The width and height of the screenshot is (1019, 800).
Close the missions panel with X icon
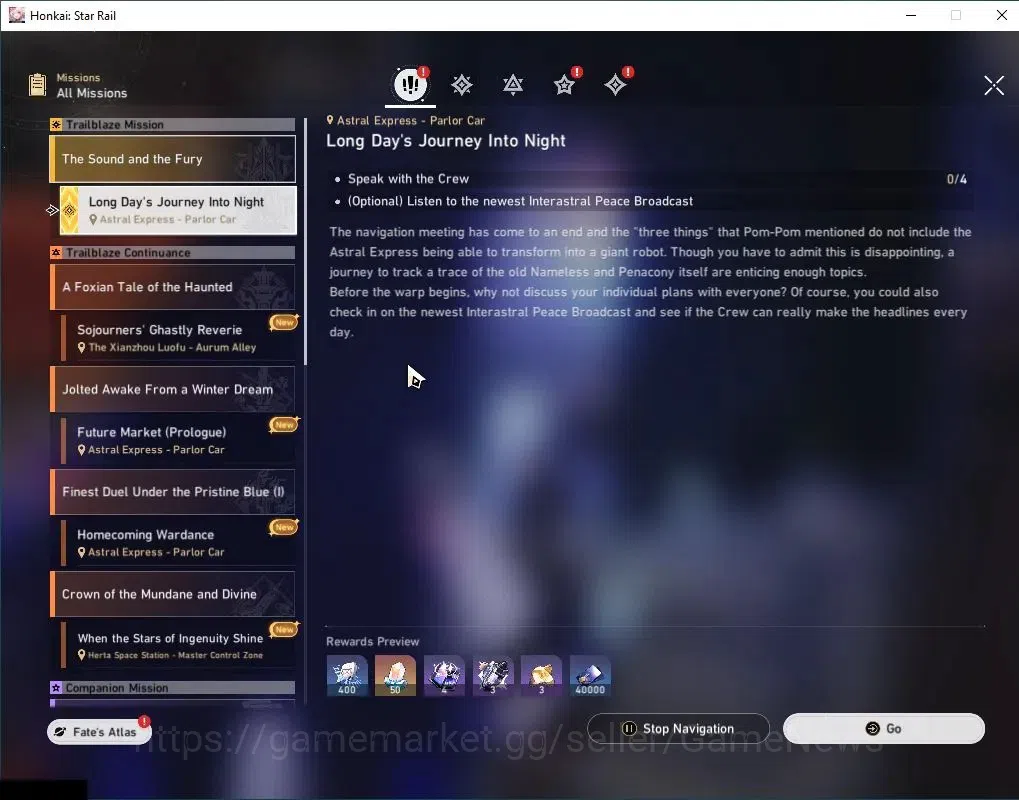coord(994,85)
